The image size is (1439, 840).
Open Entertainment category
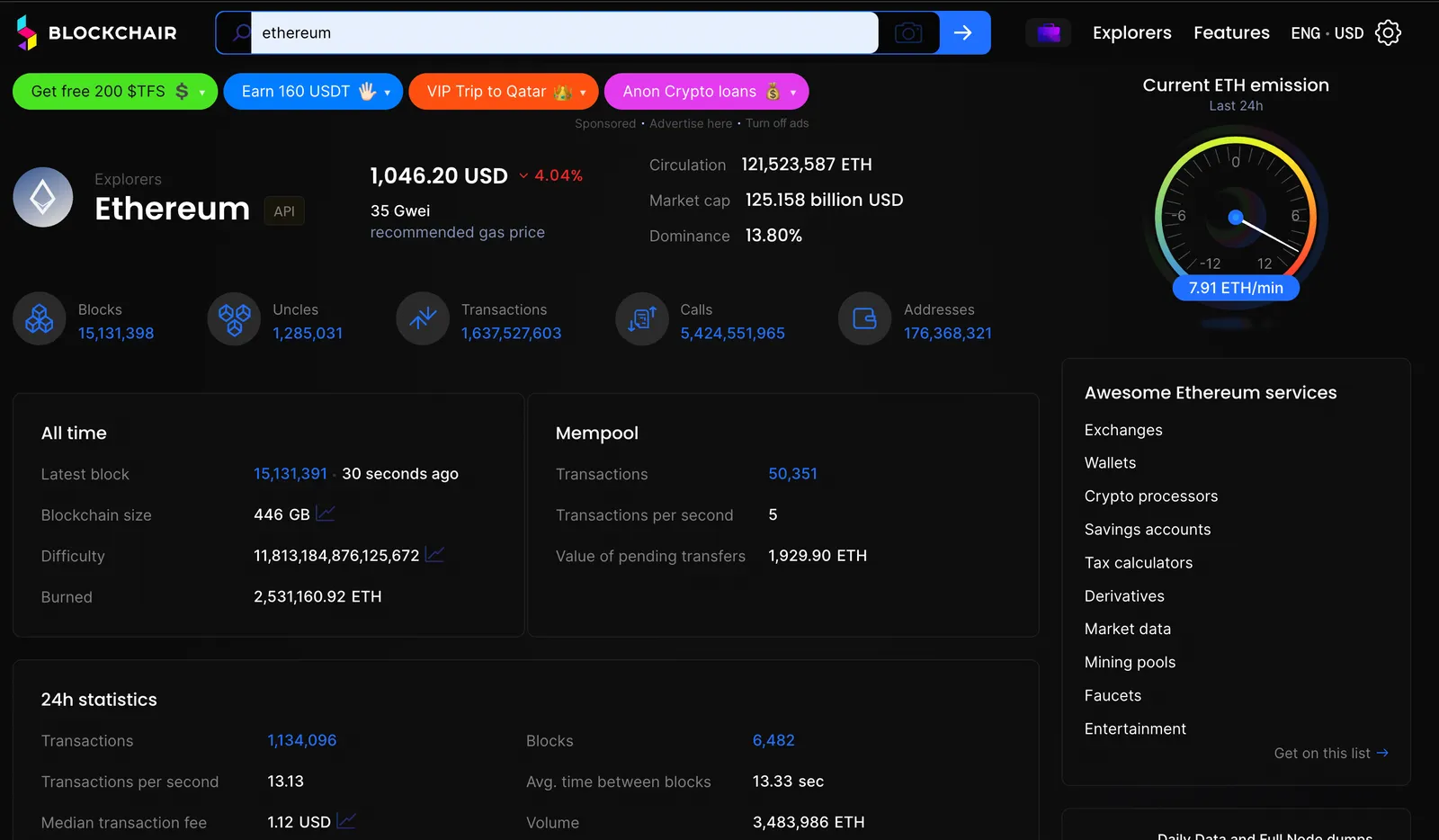click(1135, 728)
